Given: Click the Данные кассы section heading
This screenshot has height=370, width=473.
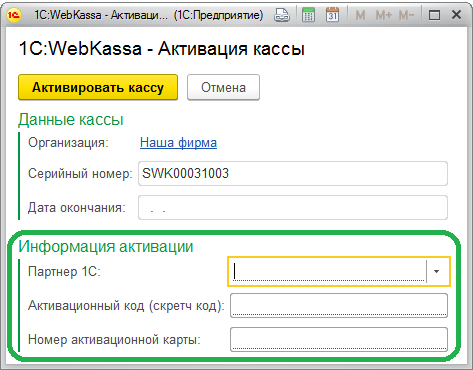Looking at the screenshot, I should tap(71, 119).
